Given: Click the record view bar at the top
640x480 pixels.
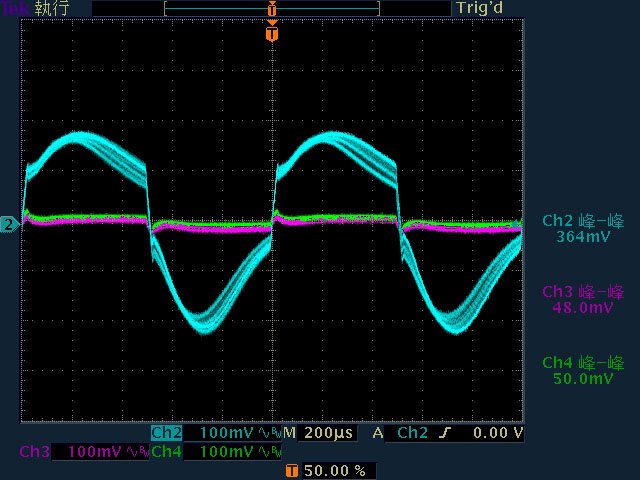Looking at the screenshot, I should pos(271,8).
